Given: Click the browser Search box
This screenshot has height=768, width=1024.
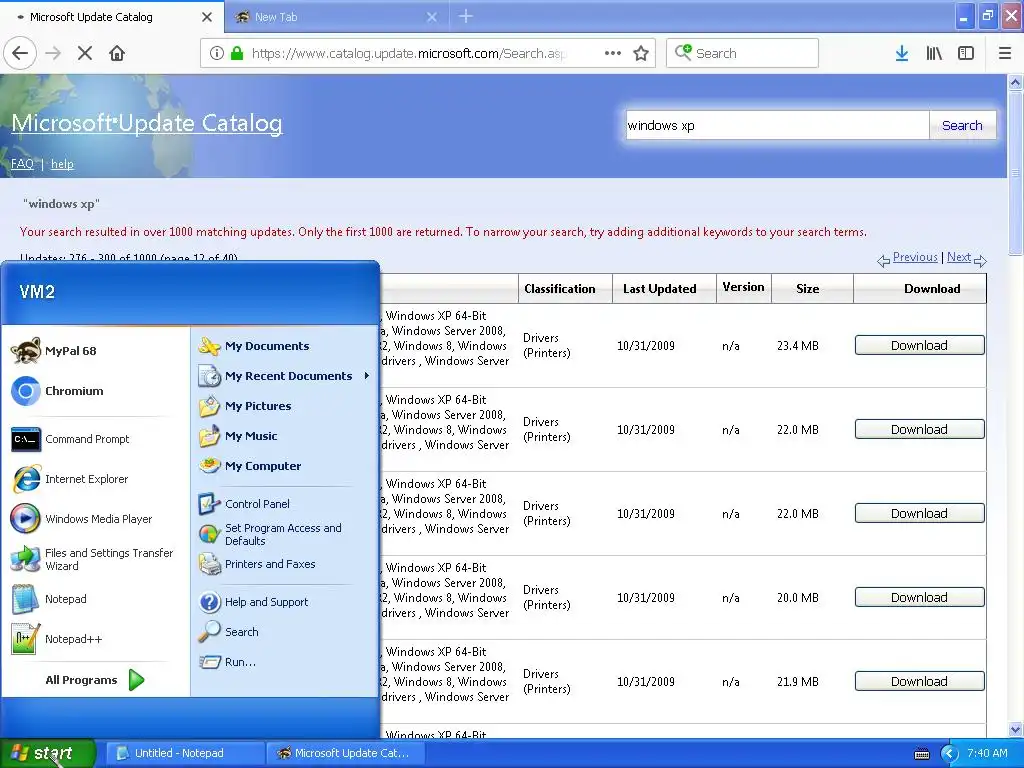Looking at the screenshot, I should click(x=742, y=53).
